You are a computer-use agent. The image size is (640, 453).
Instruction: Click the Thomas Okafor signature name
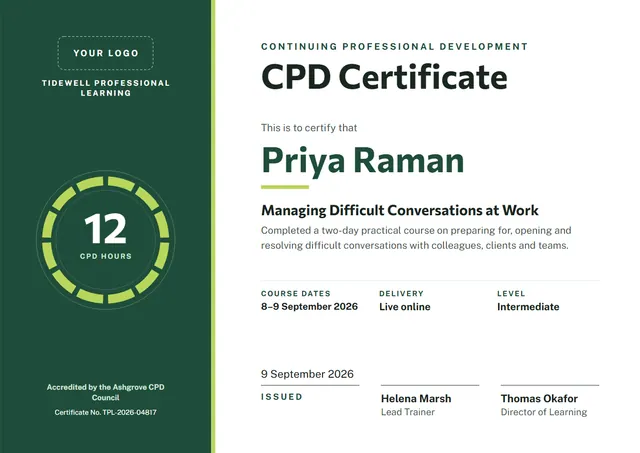(539, 398)
